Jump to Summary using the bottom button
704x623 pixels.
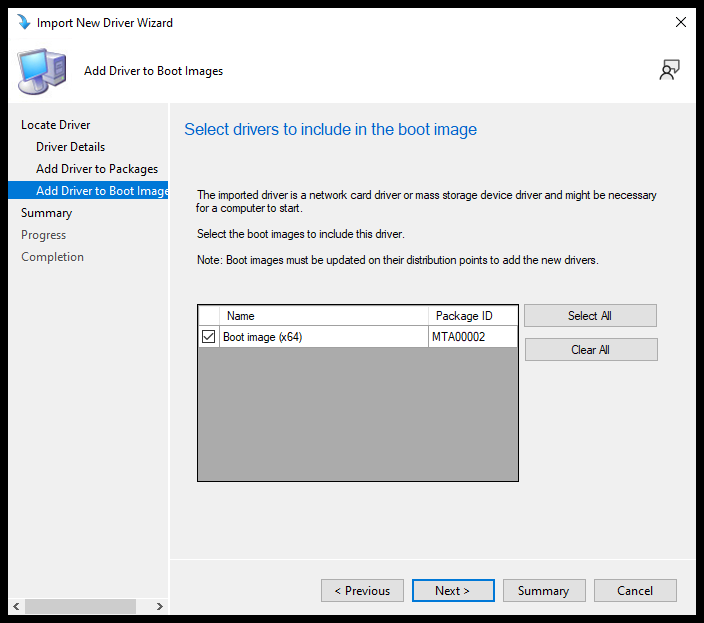544,591
